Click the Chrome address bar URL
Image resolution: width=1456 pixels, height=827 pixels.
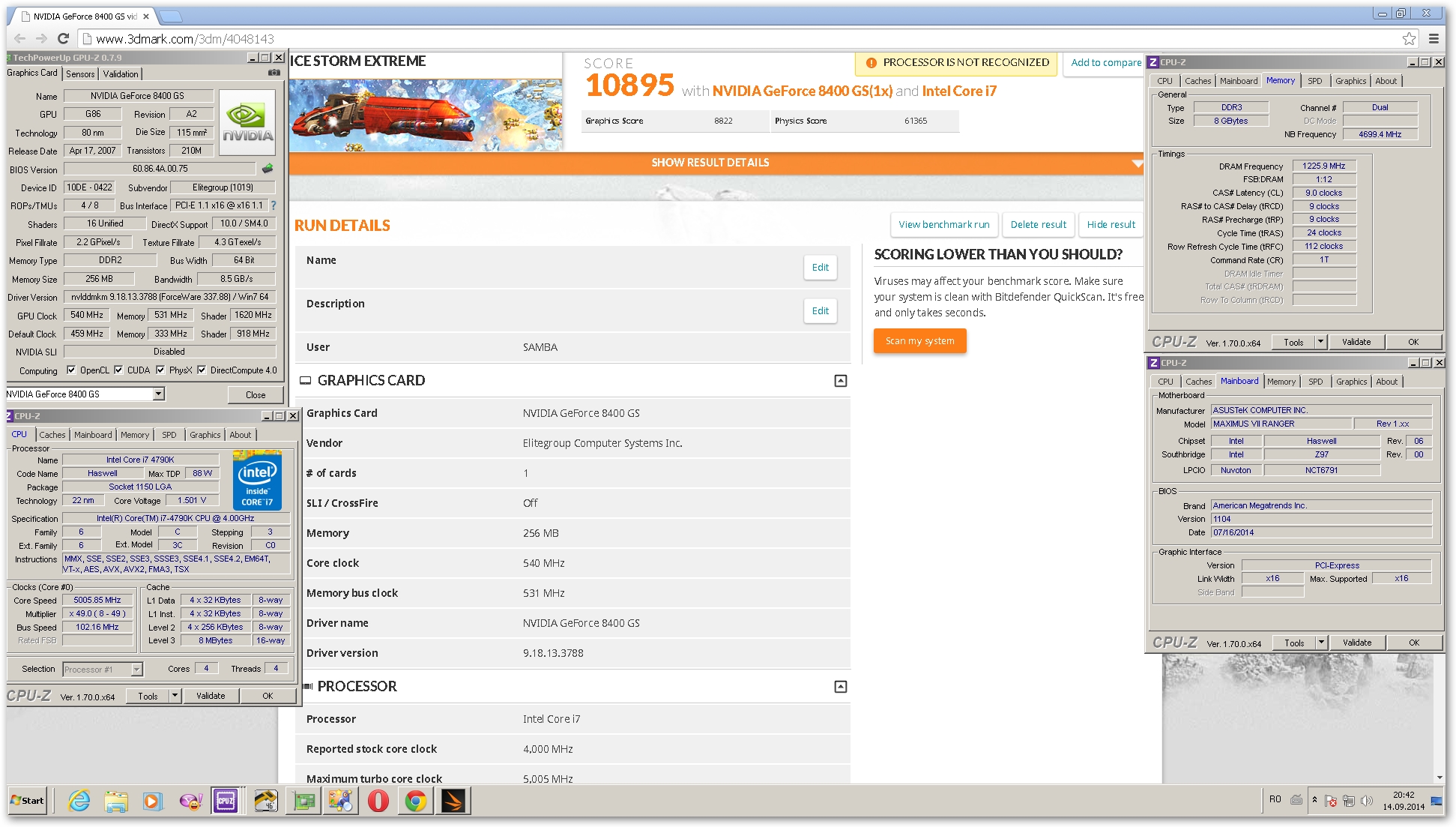point(185,39)
